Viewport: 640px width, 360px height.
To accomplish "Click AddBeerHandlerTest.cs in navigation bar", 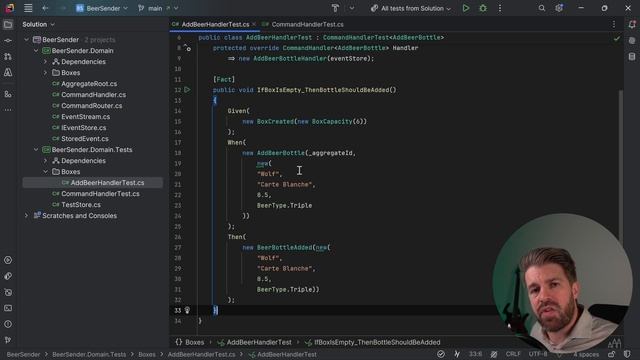I will (201, 355).
